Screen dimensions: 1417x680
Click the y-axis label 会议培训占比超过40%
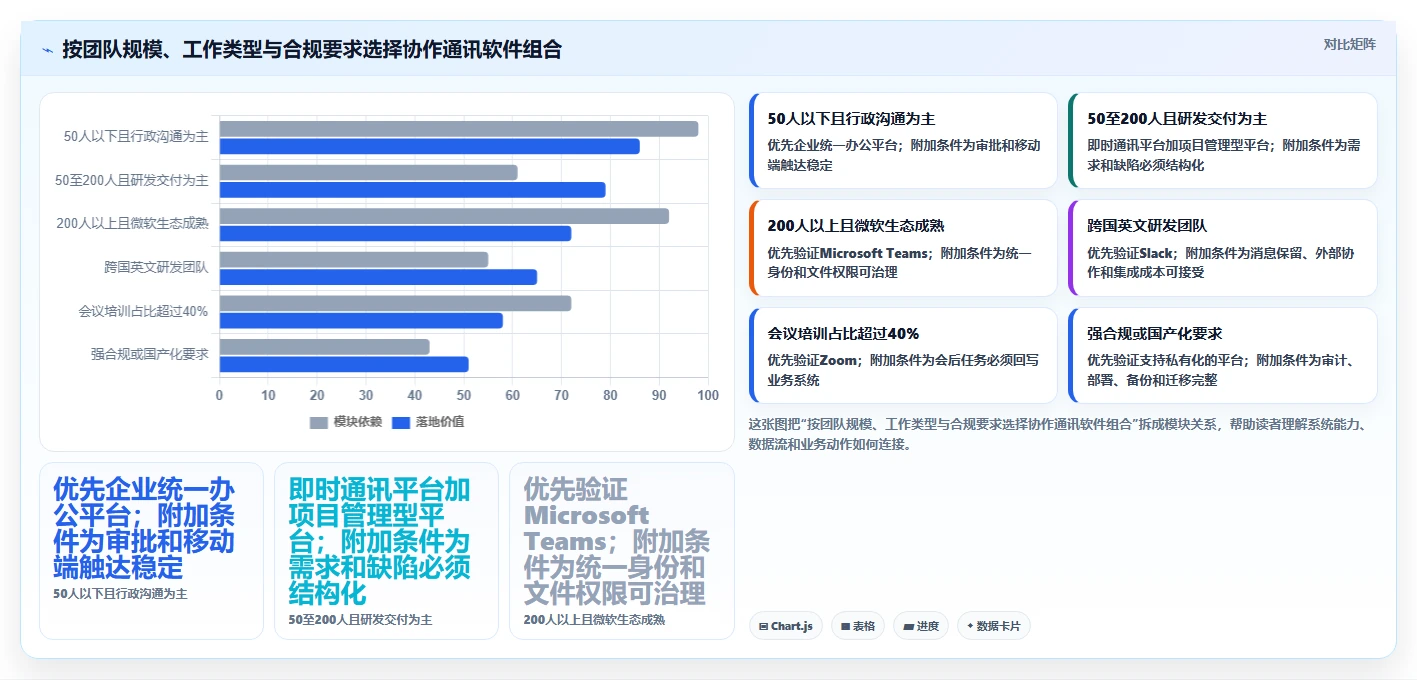(143, 311)
